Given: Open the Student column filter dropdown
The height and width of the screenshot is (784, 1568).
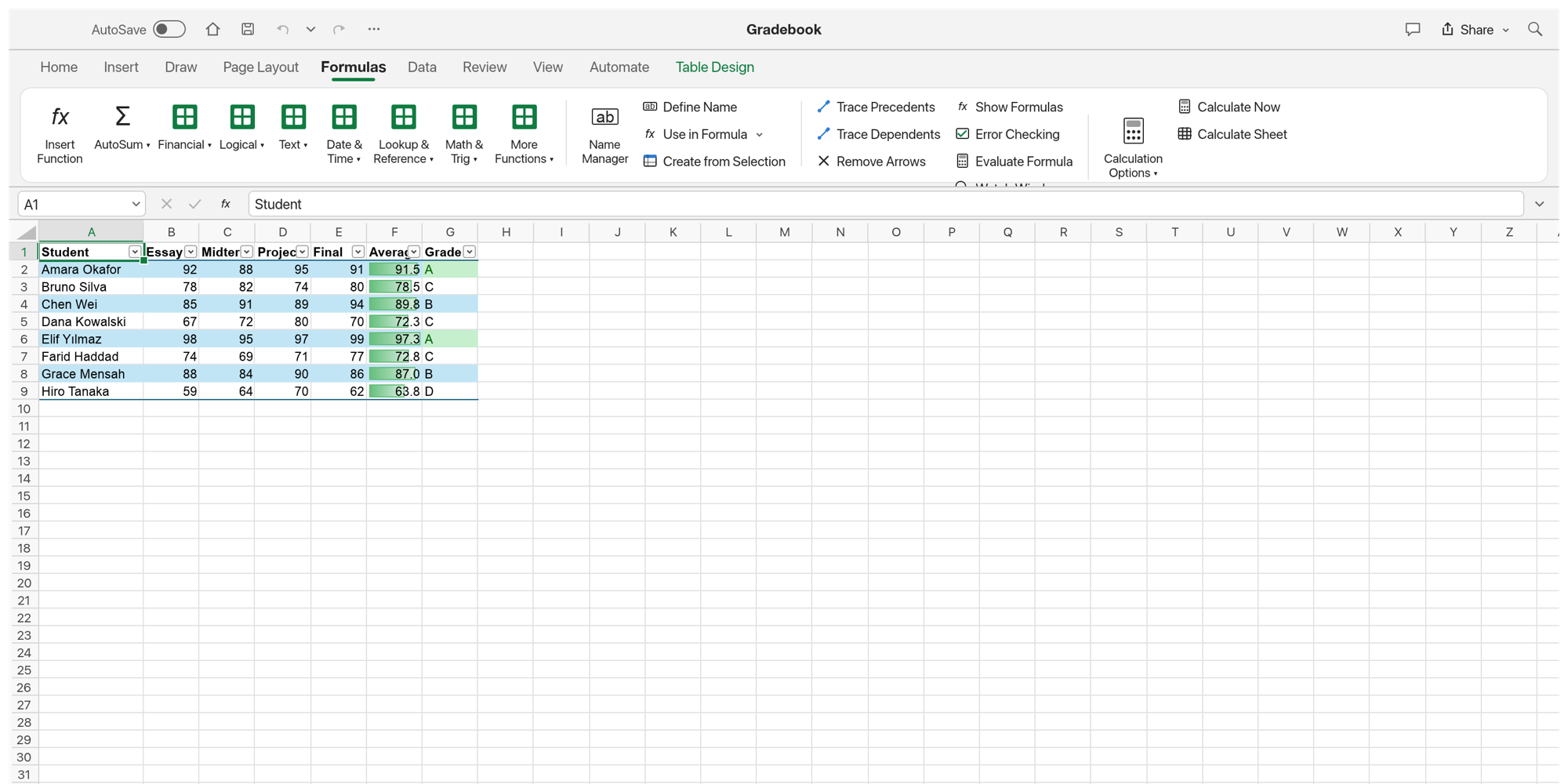Looking at the screenshot, I should pyautogui.click(x=134, y=252).
